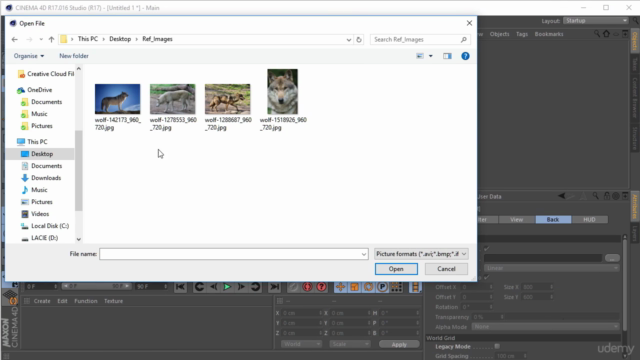This screenshot has height=360, width=640.
Task: Click the timeline preview range slider
Action: (96, 287)
